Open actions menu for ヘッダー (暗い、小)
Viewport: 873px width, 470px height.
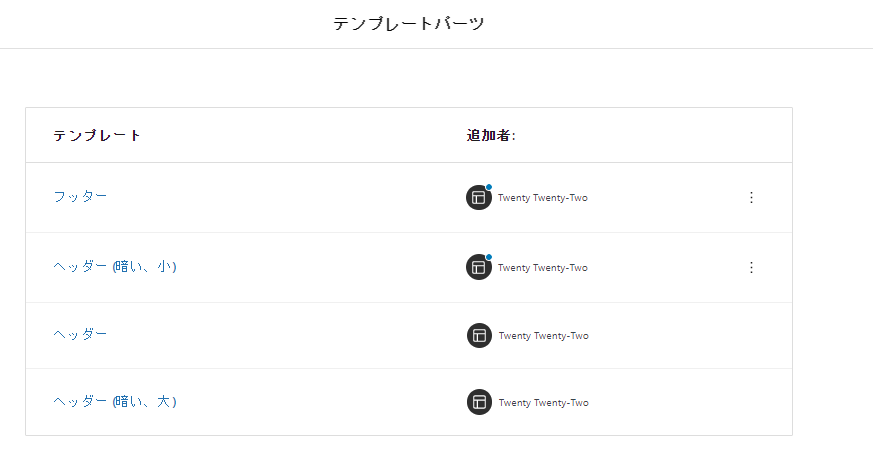[751, 268]
